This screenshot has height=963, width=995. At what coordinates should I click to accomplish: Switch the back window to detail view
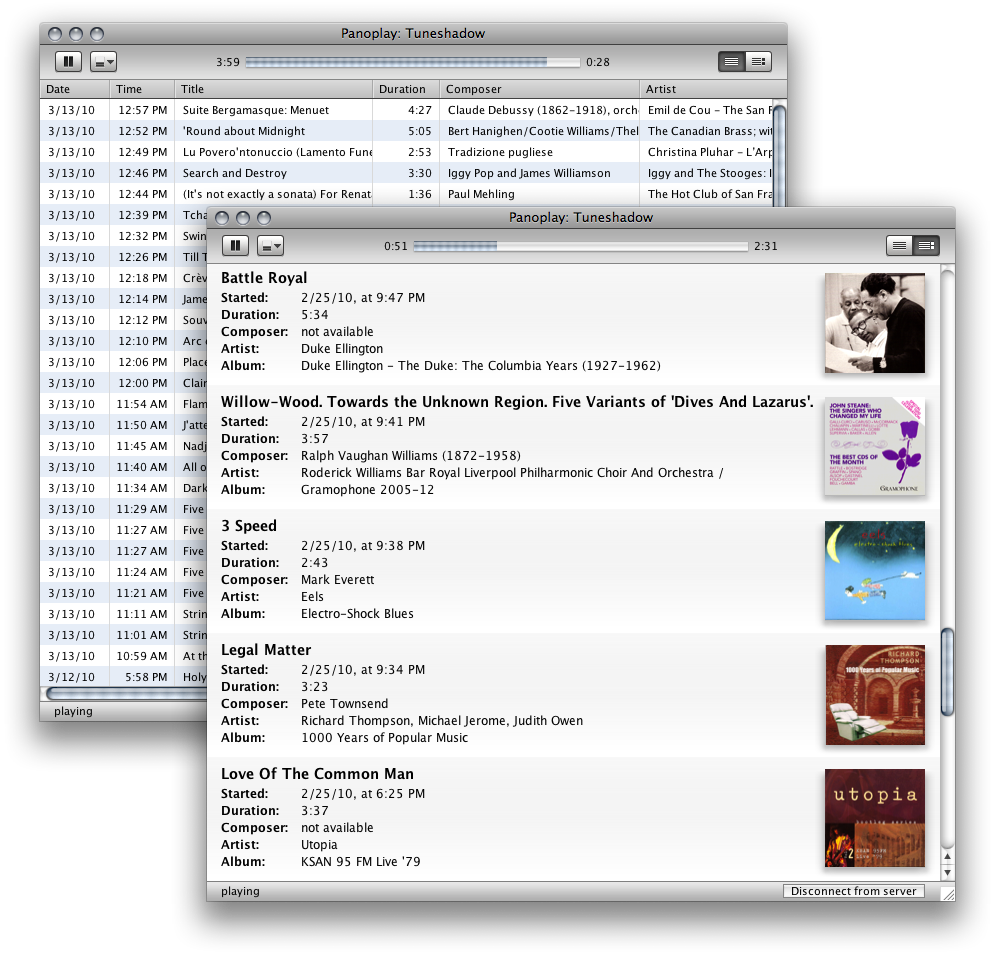pos(759,62)
